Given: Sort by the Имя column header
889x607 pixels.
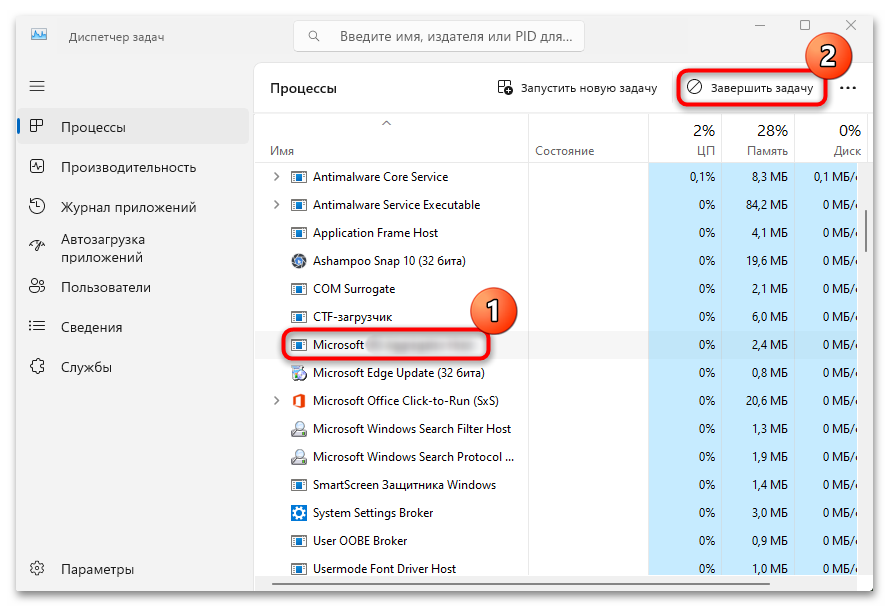Looking at the screenshot, I should pos(391,139).
